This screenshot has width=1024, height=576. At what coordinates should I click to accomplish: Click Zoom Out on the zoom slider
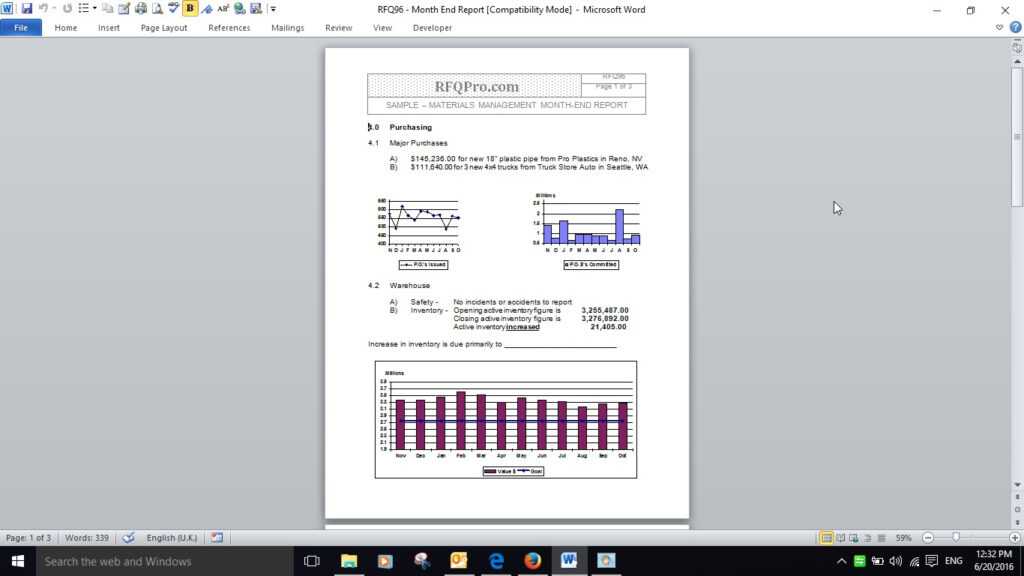pos(928,537)
